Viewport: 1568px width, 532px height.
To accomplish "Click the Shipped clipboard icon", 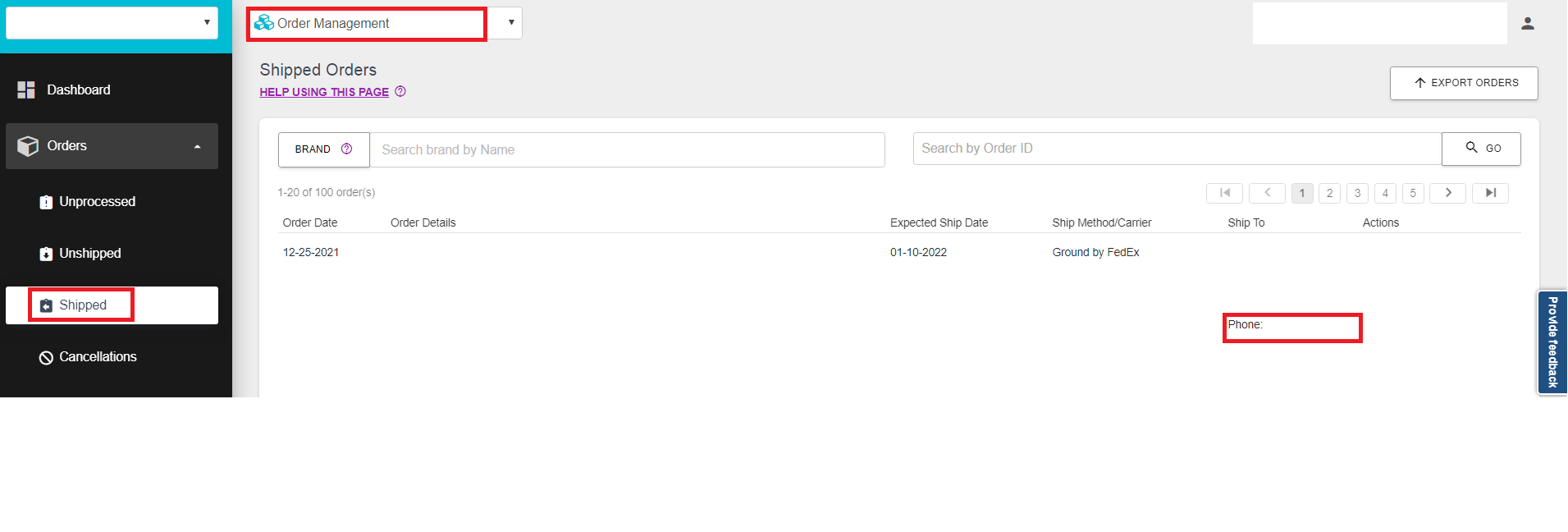I will click(x=46, y=305).
